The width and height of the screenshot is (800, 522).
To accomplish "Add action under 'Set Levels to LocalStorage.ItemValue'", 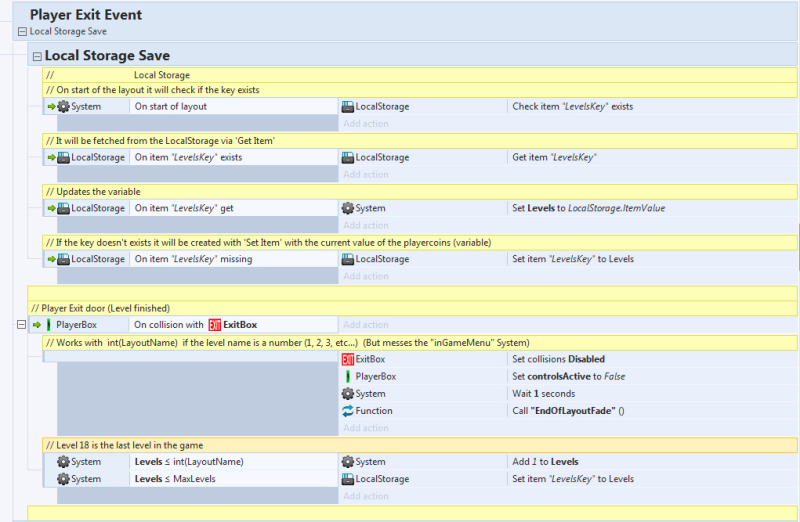I will 366,226.
